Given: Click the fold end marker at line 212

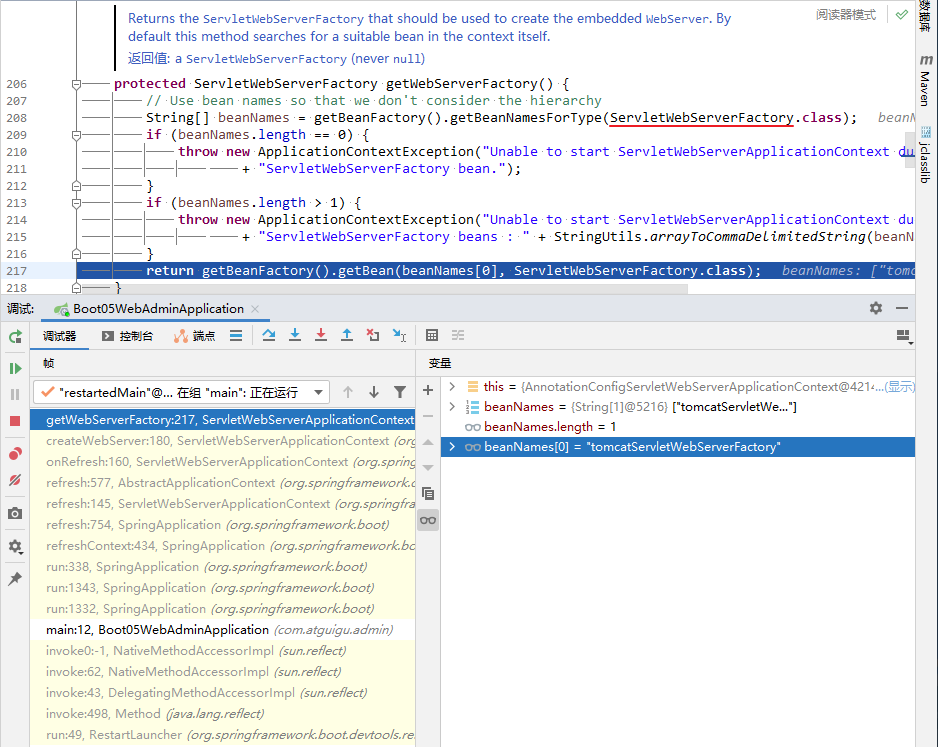Looking at the screenshot, I should coord(77,186).
